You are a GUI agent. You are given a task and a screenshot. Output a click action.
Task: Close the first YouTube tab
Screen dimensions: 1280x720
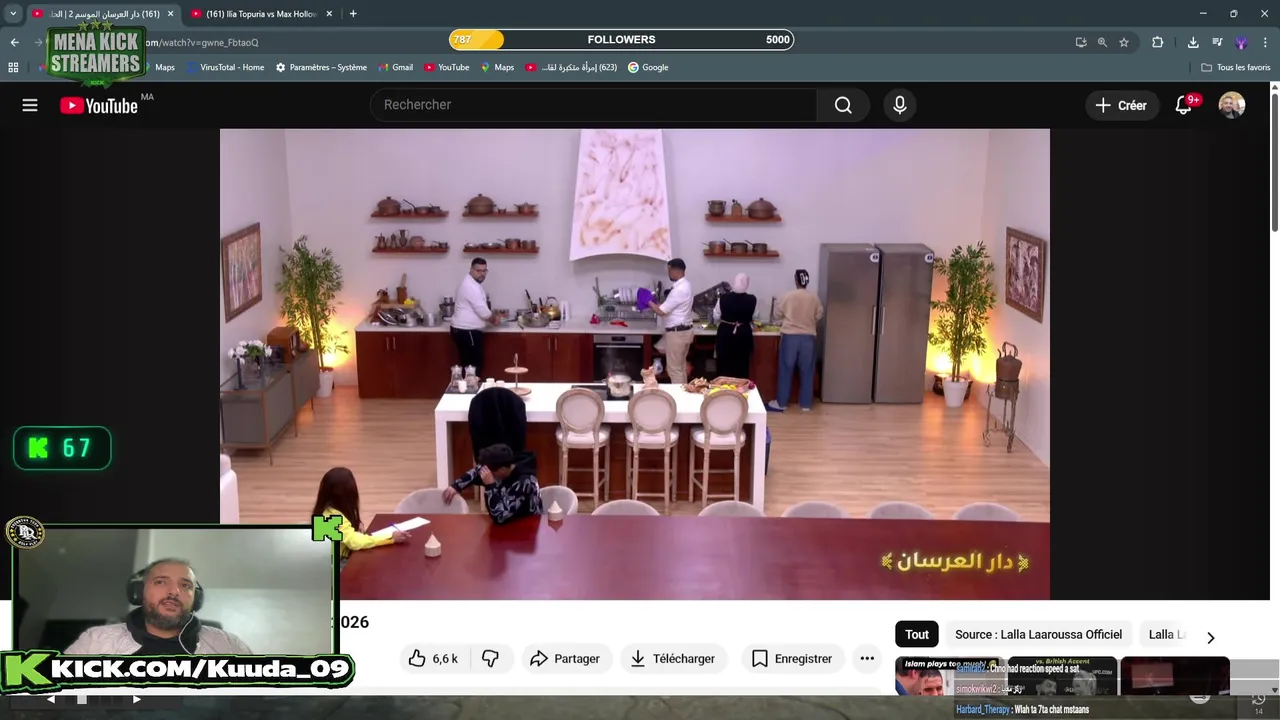171,14
